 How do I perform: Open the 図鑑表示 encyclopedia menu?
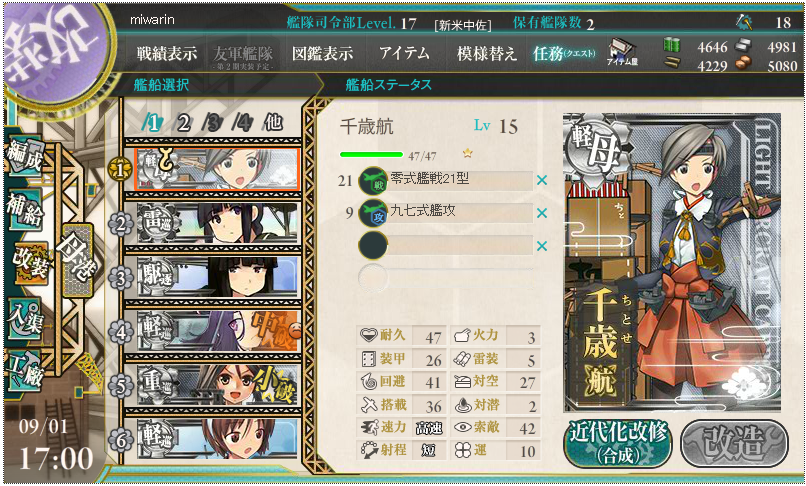322,53
